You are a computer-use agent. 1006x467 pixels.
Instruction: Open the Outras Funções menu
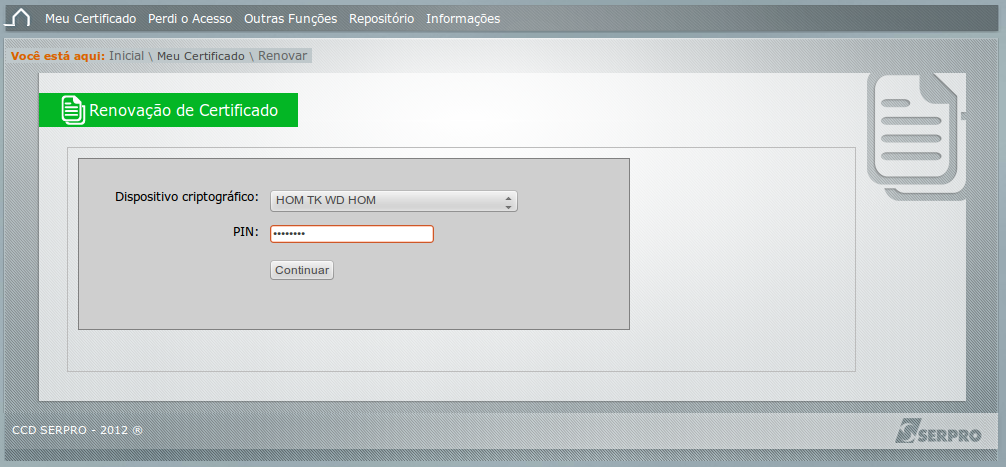(x=291, y=19)
